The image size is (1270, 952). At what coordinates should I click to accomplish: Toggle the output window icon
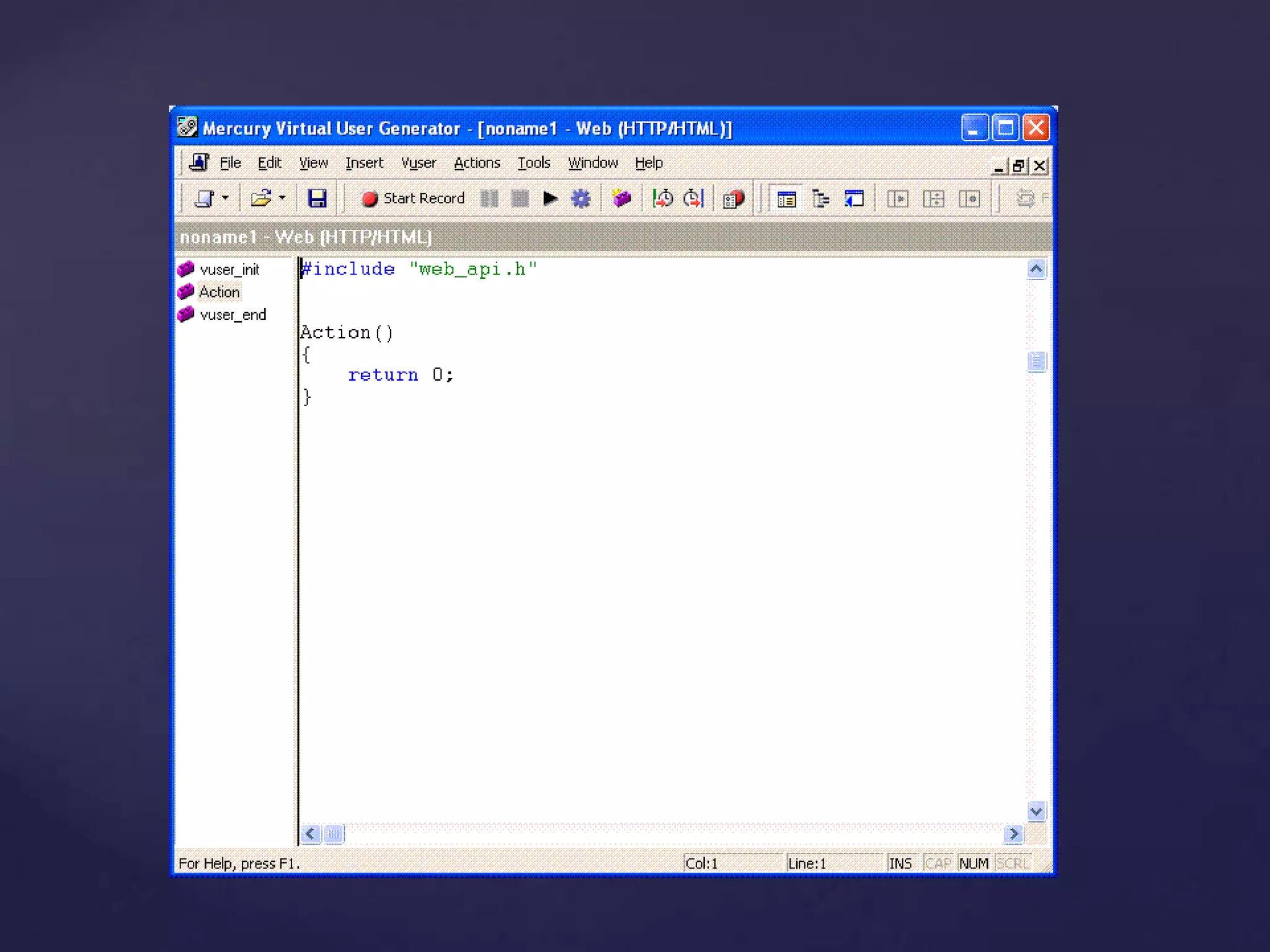[854, 199]
